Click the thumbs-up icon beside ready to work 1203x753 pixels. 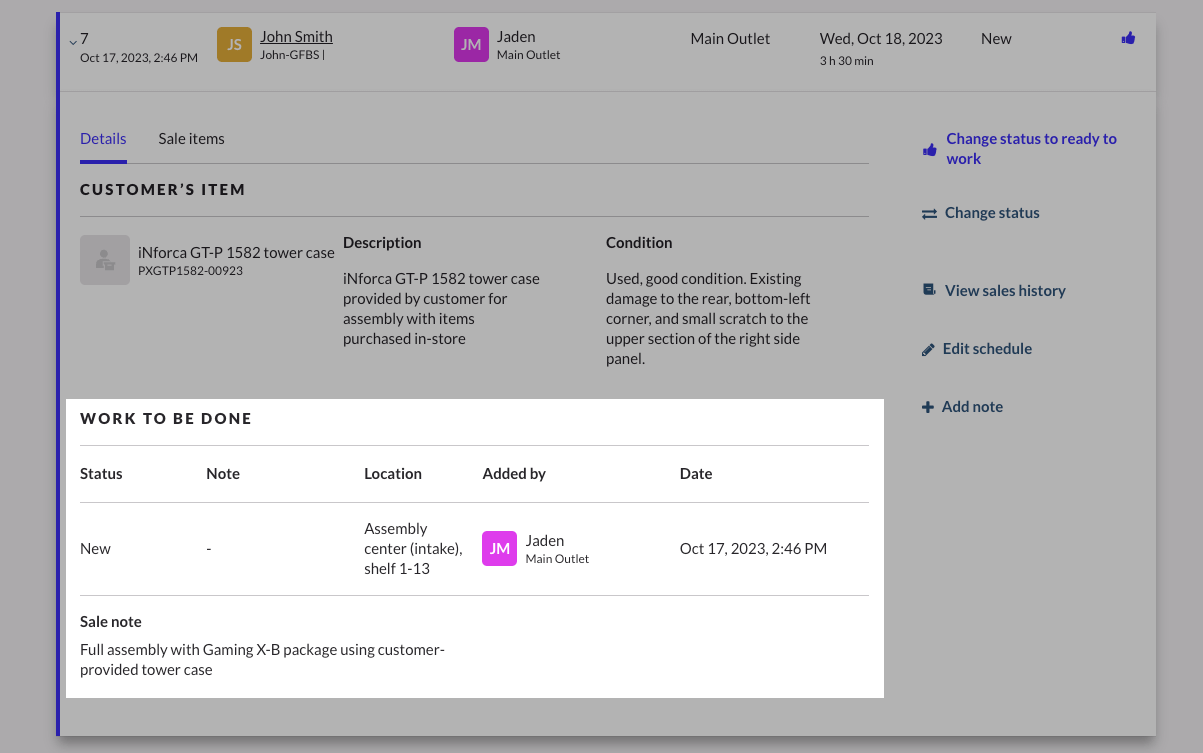(x=930, y=150)
